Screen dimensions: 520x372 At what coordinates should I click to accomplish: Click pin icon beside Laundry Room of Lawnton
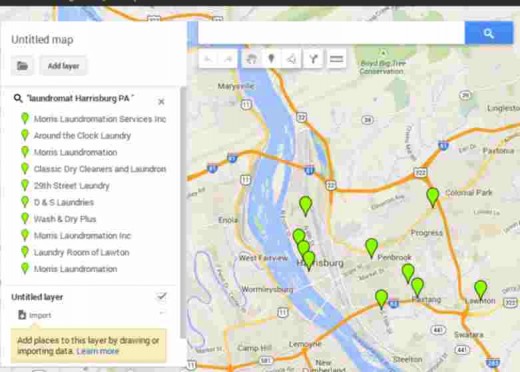(x=25, y=251)
